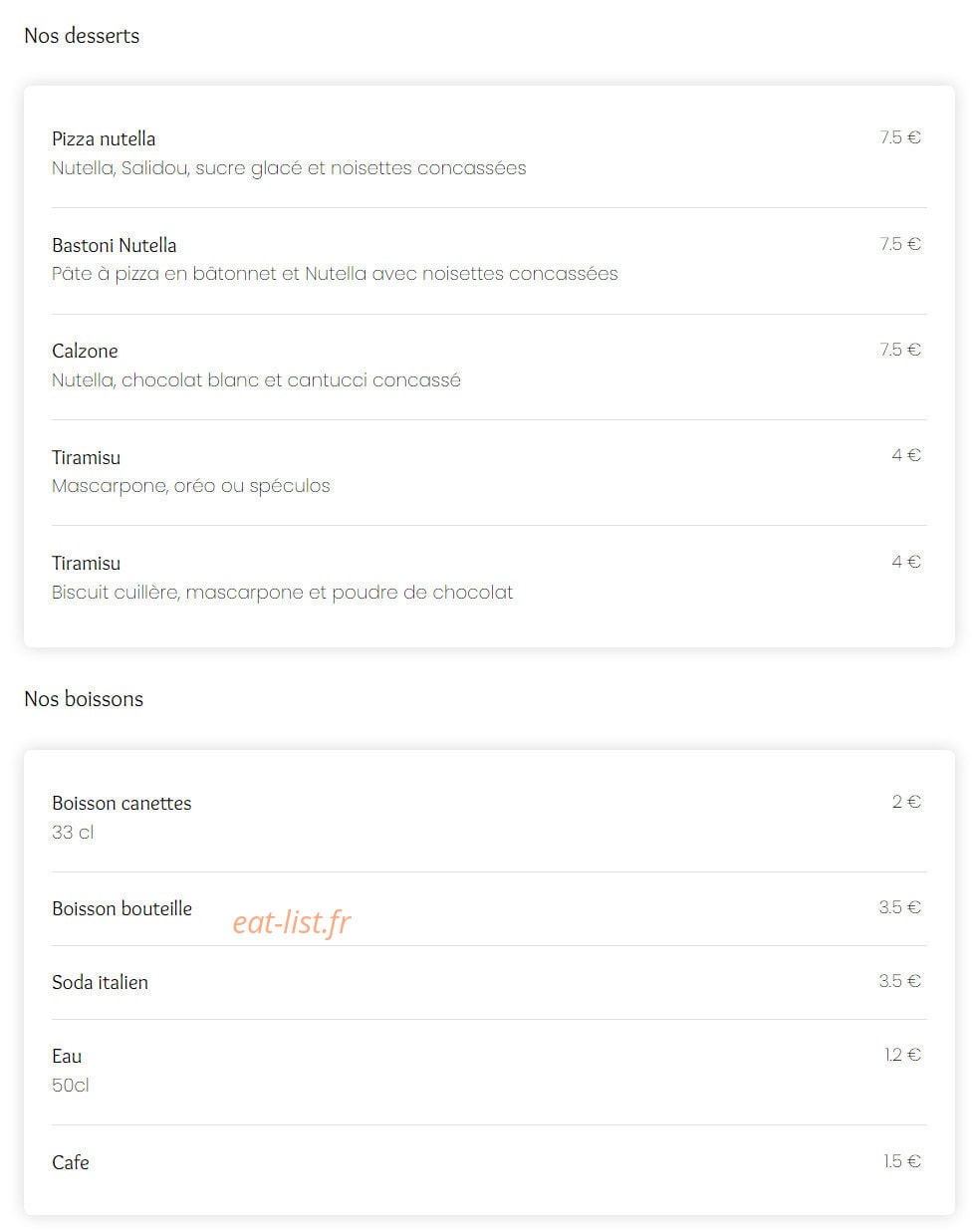This screenshot has width=977, height=1232.
Task: Click the Calzone dessert title
Action: [85, 351]
